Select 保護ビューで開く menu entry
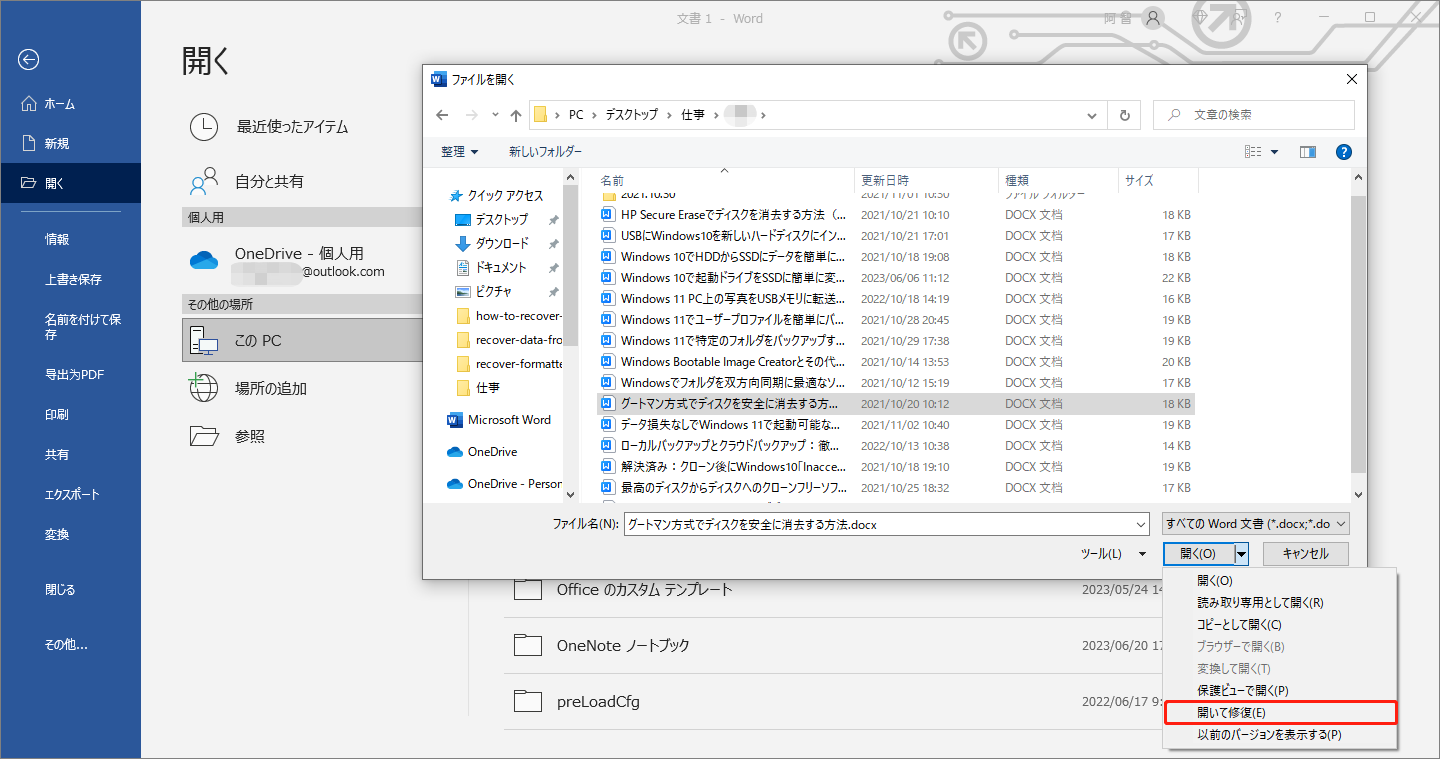The height and width of the screenshot is (759, 1440). (x=1243, y=691)
